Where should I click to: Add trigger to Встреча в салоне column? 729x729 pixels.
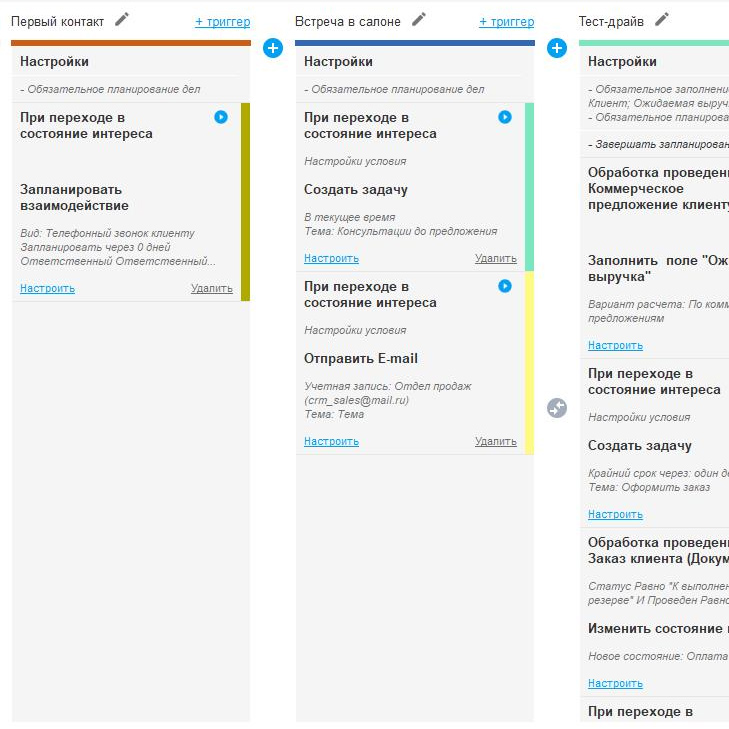[x=506, y=21]
